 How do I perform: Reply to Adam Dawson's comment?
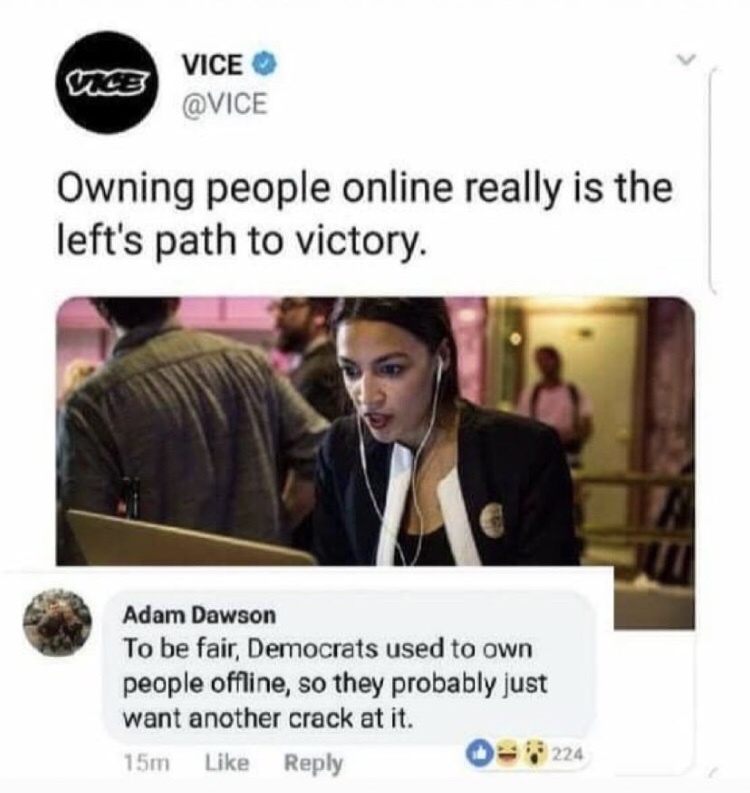pyautogui.click(x=313, y=763)
